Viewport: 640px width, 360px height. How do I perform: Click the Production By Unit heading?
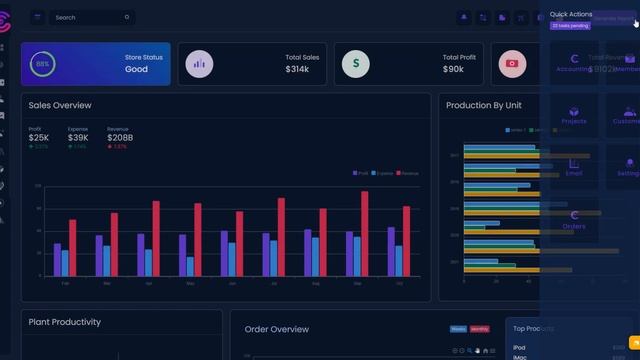pyautogui.click(x=484, y=105)
